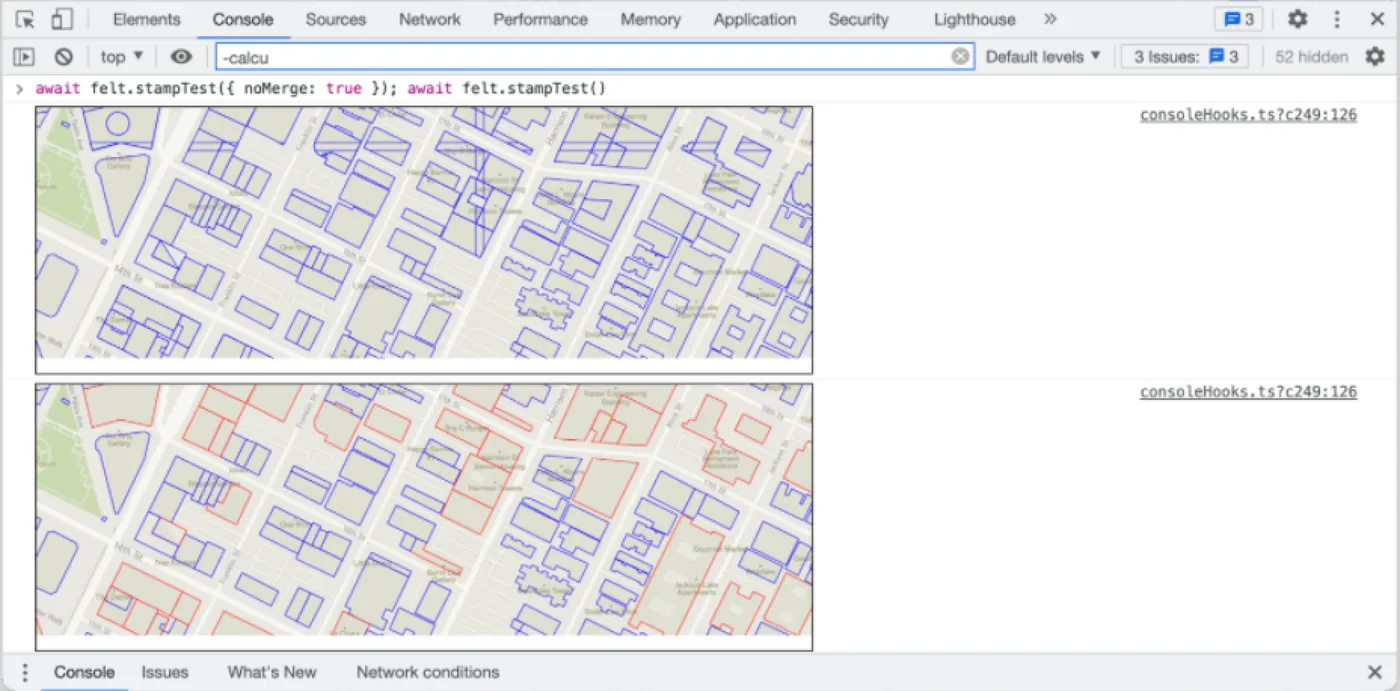Show the console sidebar icon
This screenshot has height=691, width=1400.
click(x=25, y=57)
